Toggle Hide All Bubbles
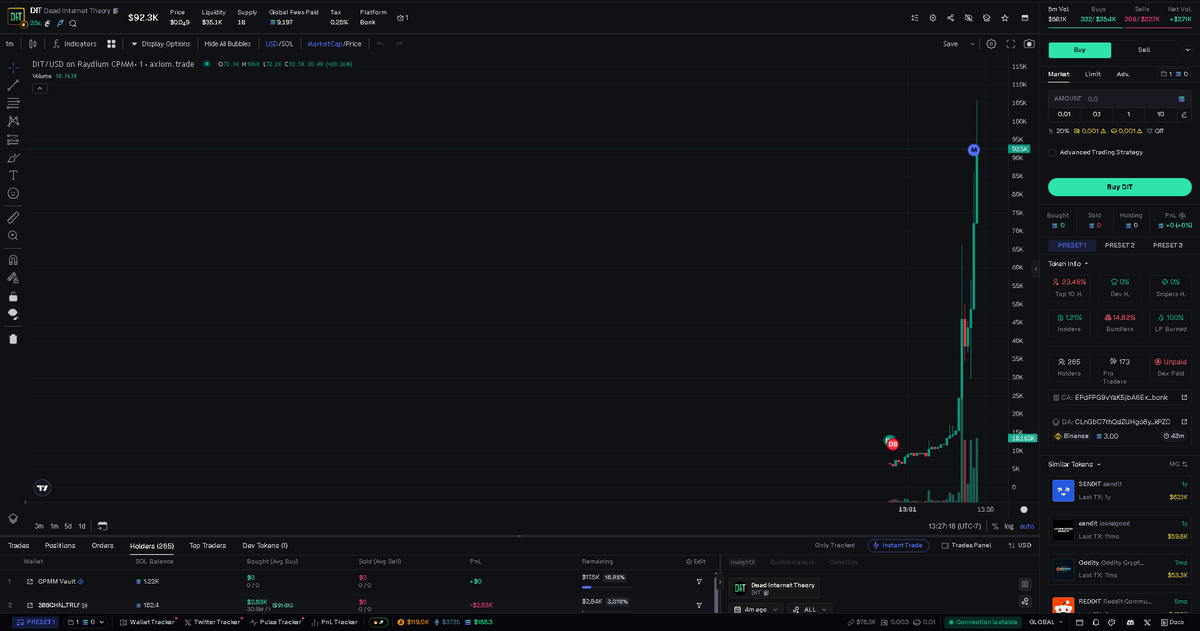The height and width of the screenshot is (631, 1200). [x=227, y=44]
